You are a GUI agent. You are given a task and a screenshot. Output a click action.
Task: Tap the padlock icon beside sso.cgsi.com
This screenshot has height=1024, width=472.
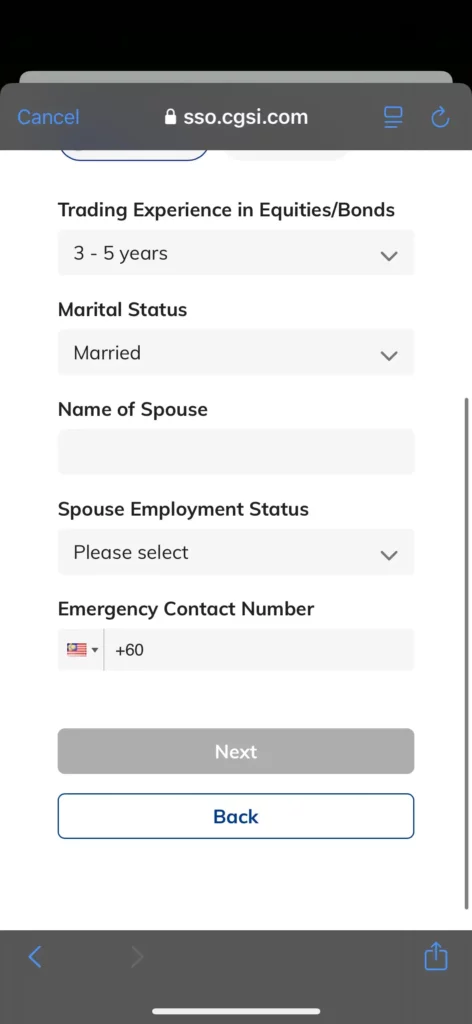[x=170, y=117]
